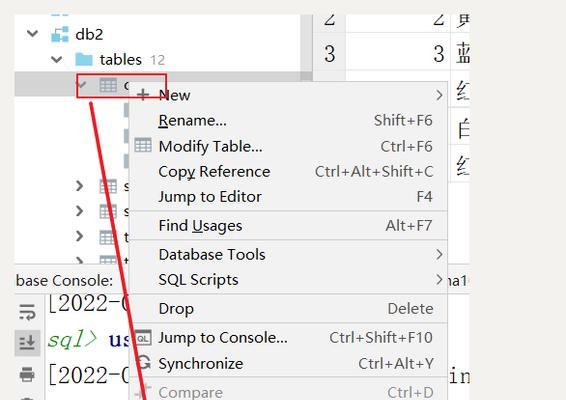Click the print icon in console gutter
Viewport: 566px width, 400px height.
click(x=27, y=374)
